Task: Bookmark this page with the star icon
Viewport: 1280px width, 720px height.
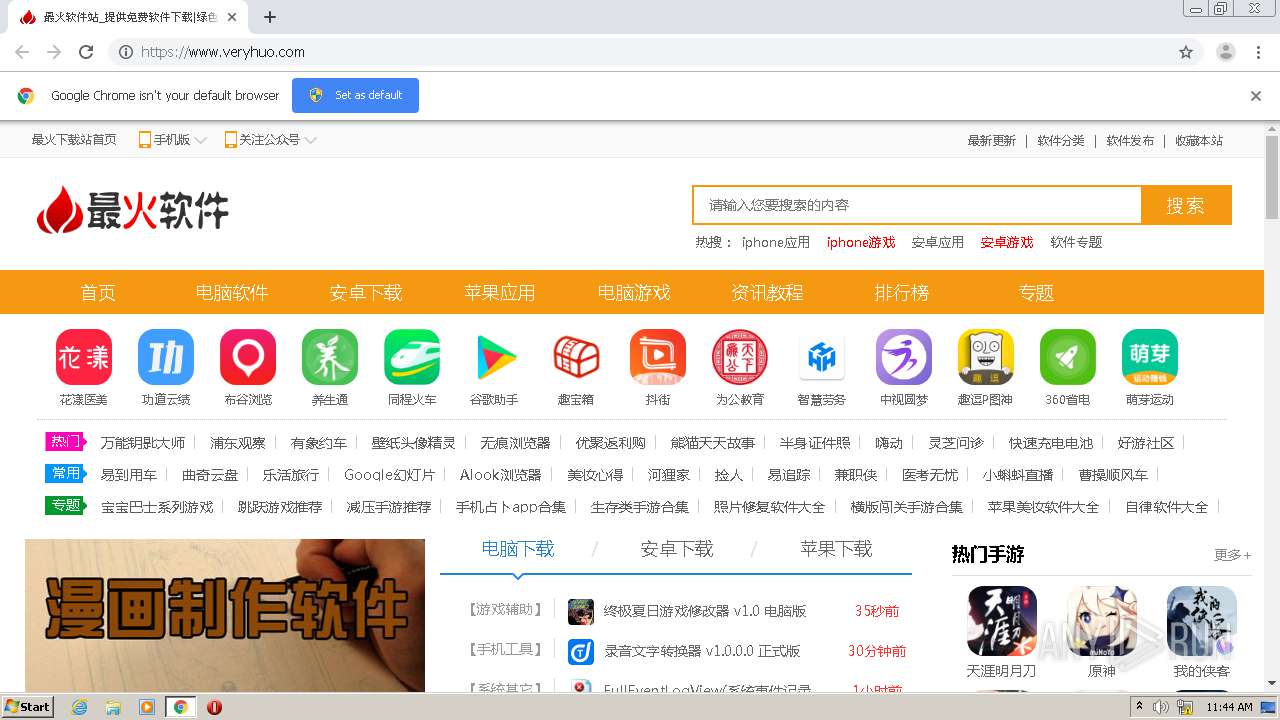Action: pos(1186,52)
